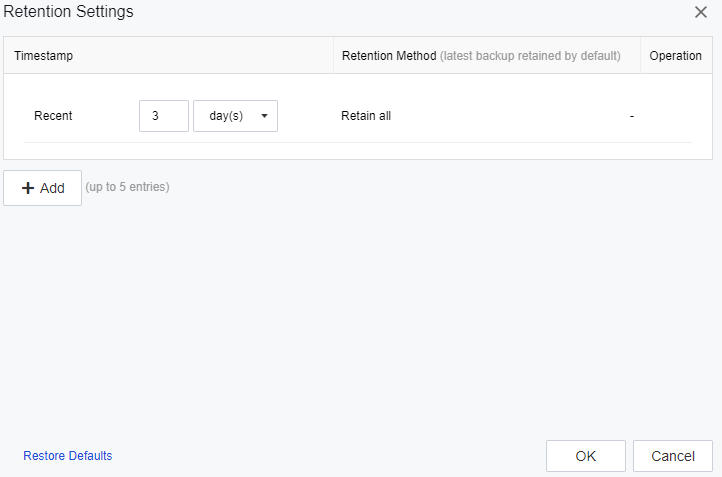Confirm settings with the OK button
Image resolution: width=722 pixels, height=477 pixels.
coord(586,456)
